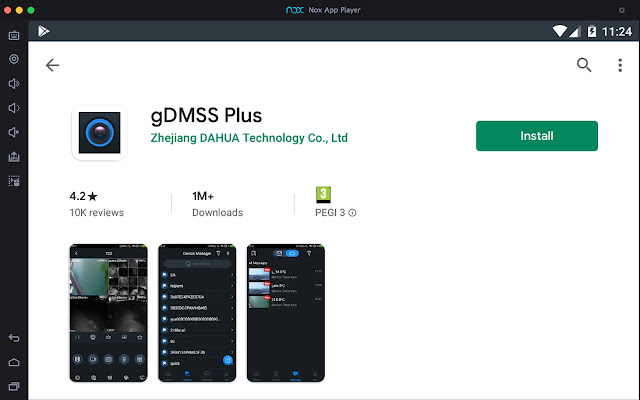The height and width of the screenshot is (400, 640).
Task: Open the Nox screenshot capture icon
Action: click(14, 181)
